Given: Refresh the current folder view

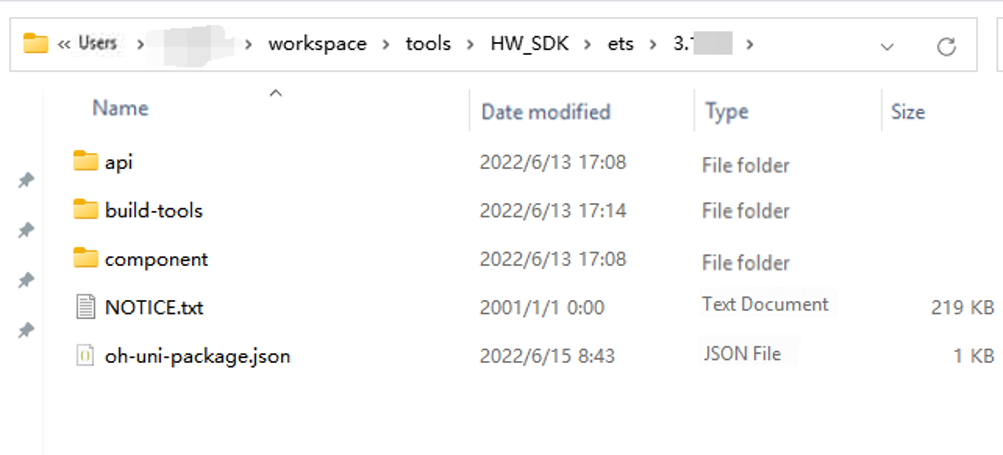Looking at the screenshot, I should 945,46.
